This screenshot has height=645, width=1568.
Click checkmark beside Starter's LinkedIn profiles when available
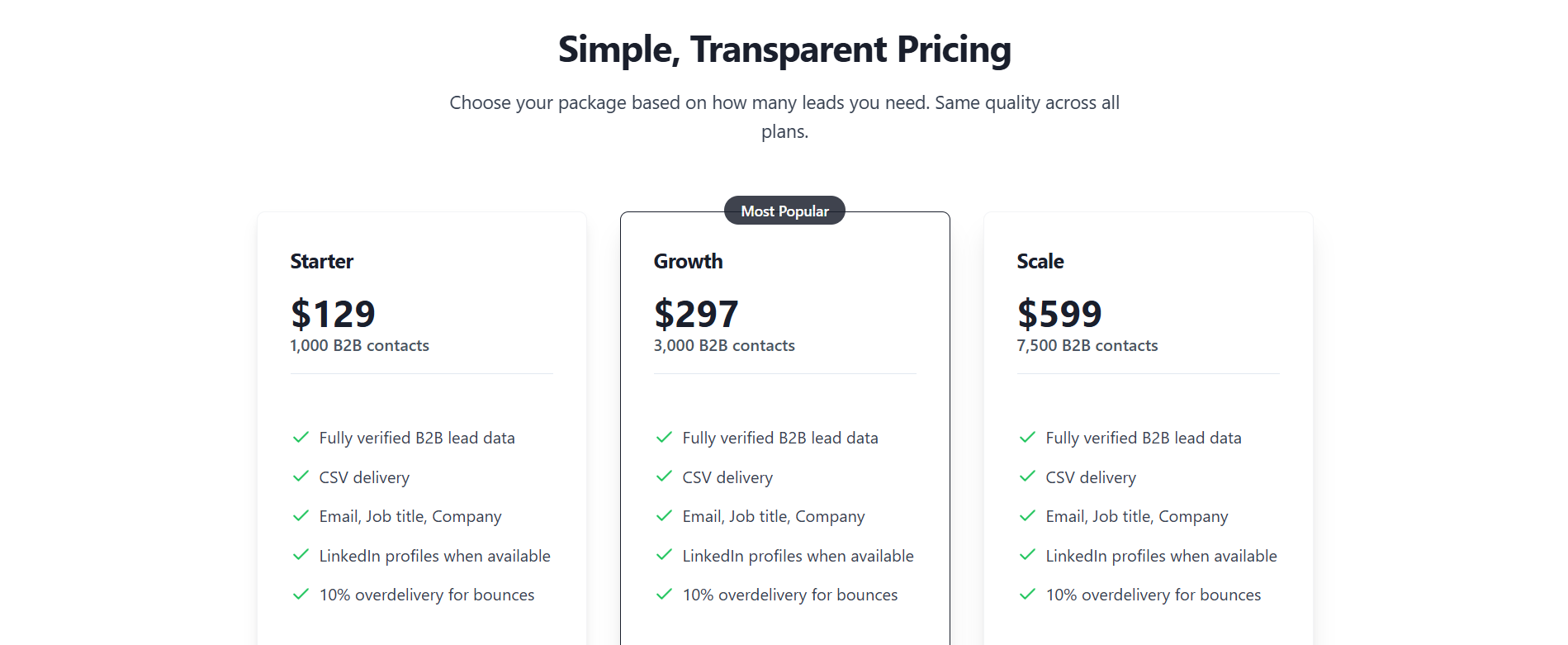pyautogui.click(x=301, y=555)
